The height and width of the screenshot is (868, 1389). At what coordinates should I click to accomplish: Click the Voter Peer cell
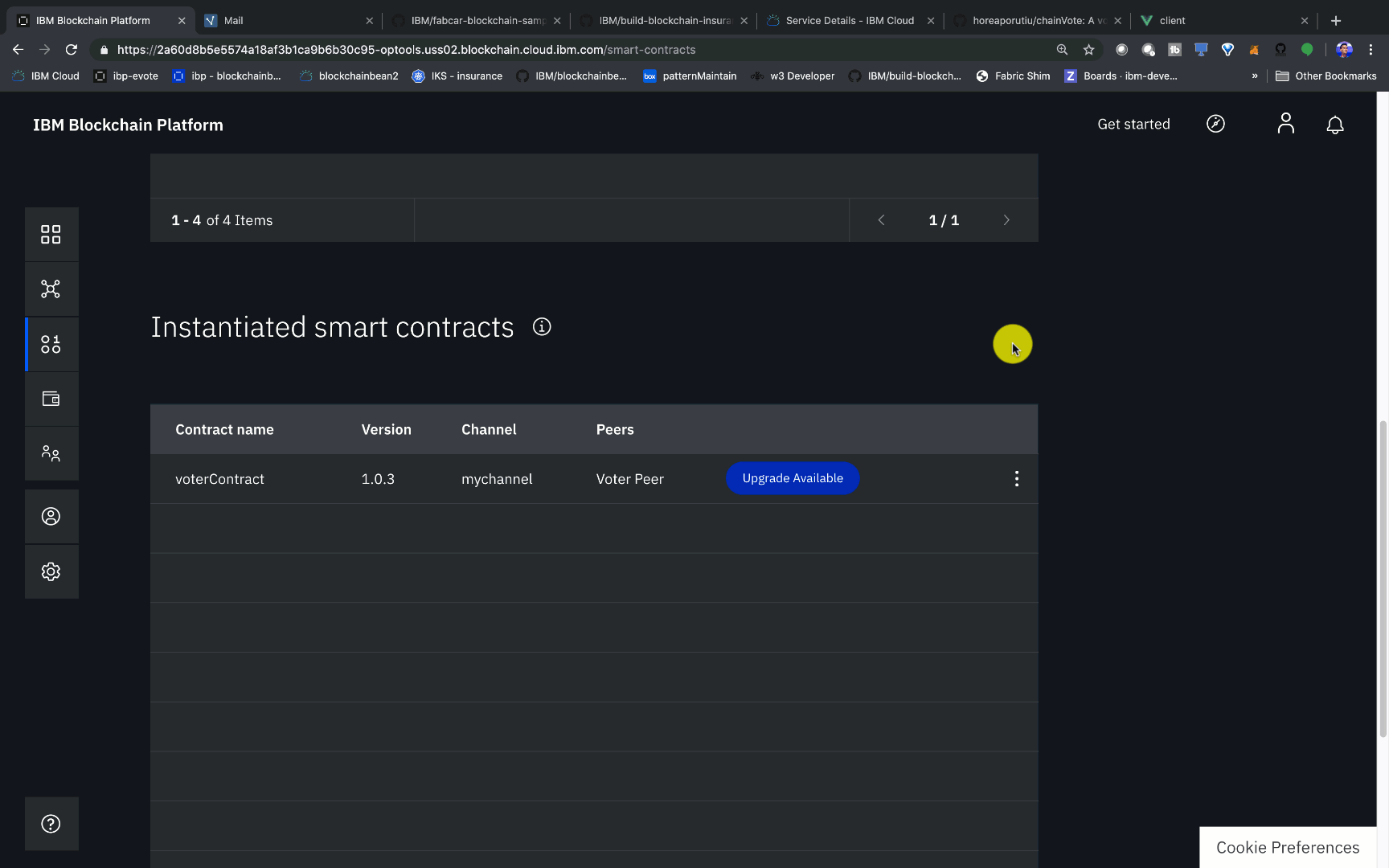630,479
